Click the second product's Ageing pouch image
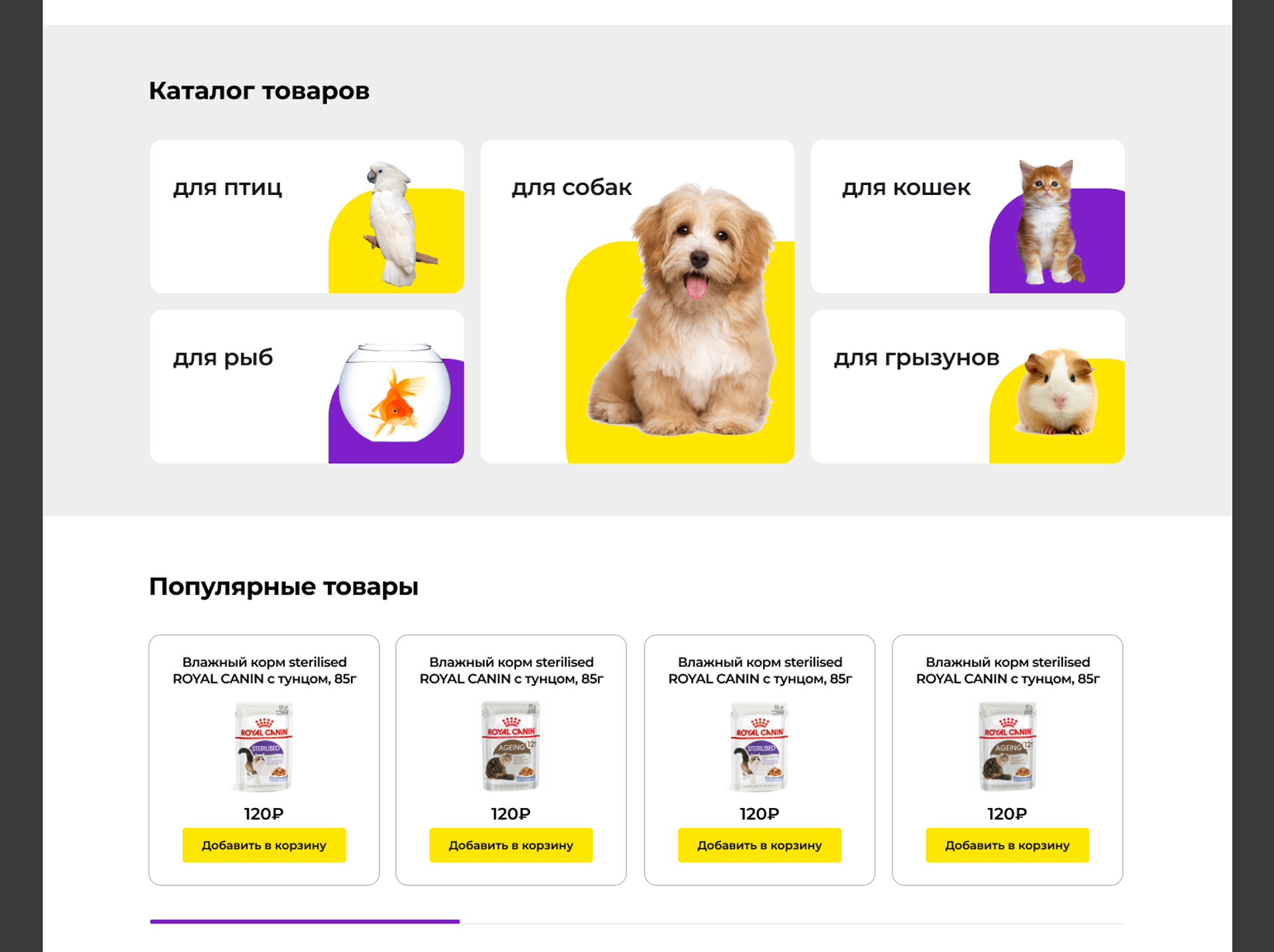This screenshot has height=952, width=1274. (x=511, y=746)
